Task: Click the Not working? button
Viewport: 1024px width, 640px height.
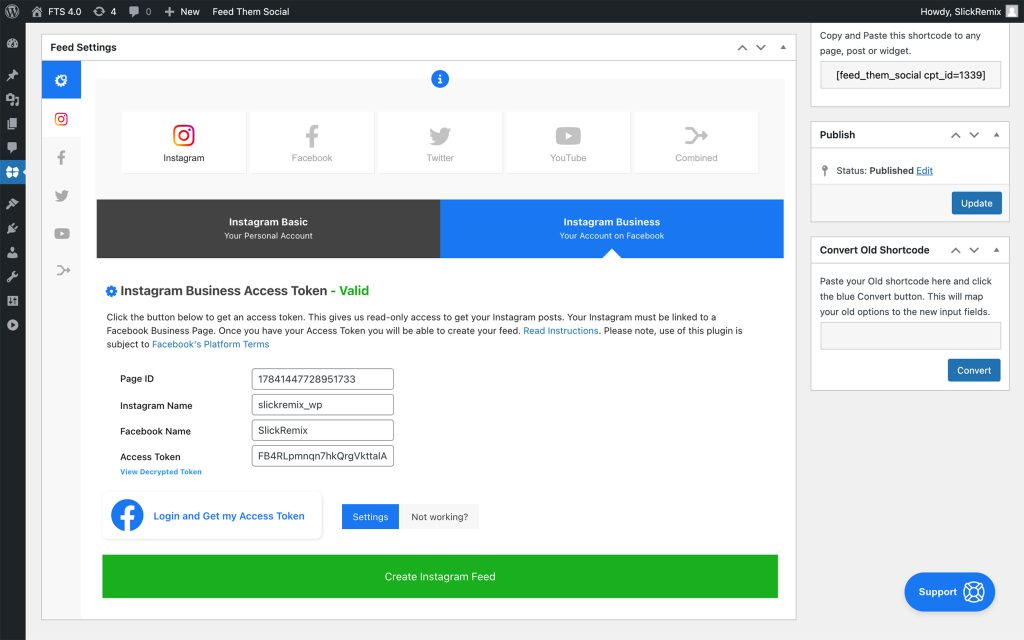Action: click(440, 517)
